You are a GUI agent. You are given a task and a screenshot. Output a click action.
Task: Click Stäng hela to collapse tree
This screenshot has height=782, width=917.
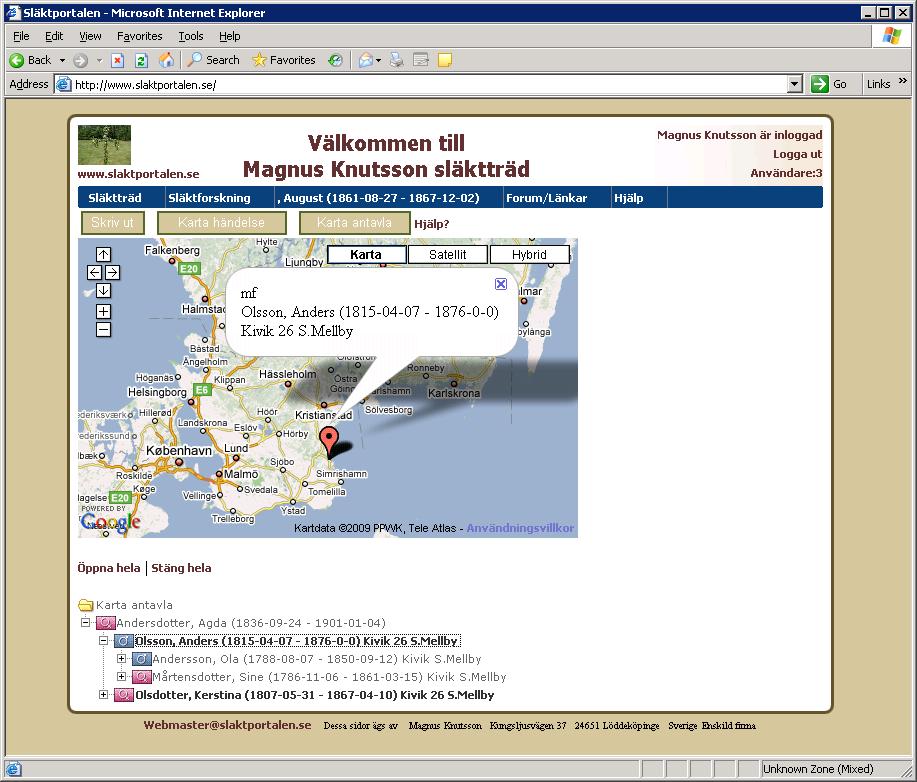point(181,568)
